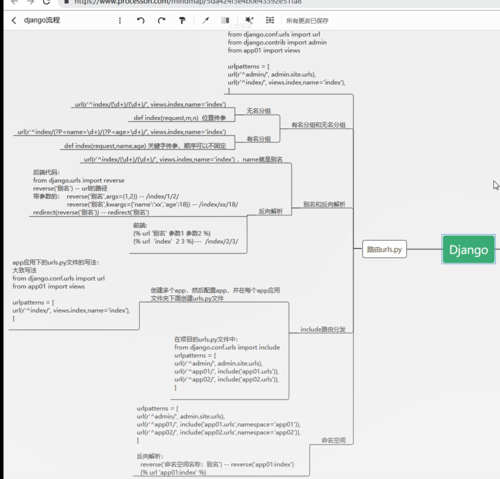
Task: Select the green Django central node
Action: point(468,249)
